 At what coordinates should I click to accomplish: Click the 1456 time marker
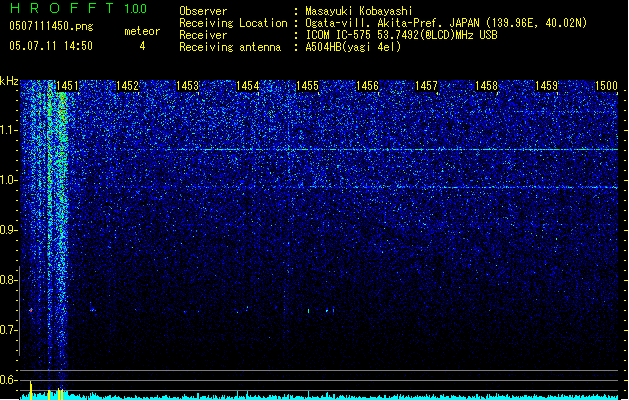[367, 86]
